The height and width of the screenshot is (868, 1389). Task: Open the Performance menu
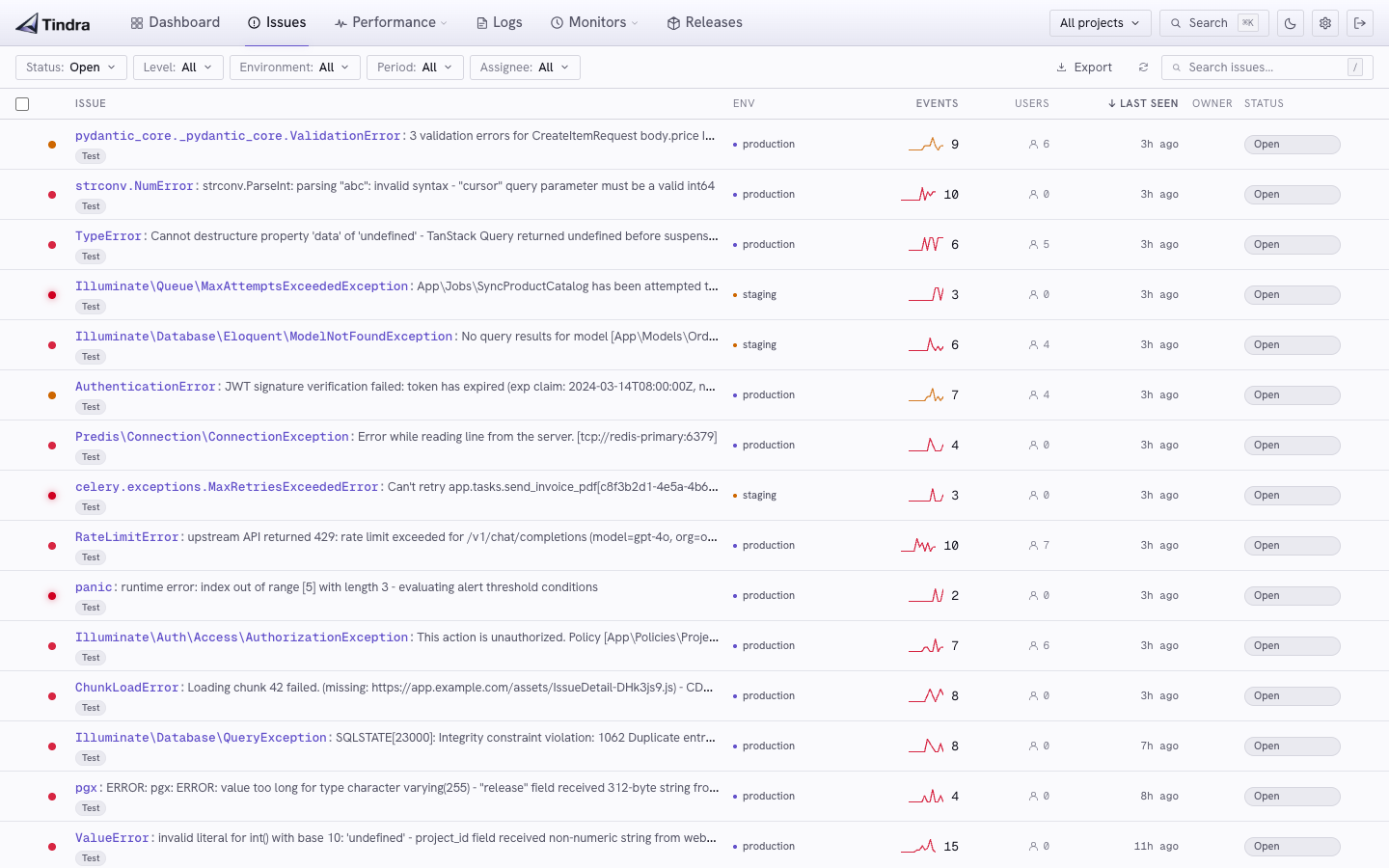point(391,22)
